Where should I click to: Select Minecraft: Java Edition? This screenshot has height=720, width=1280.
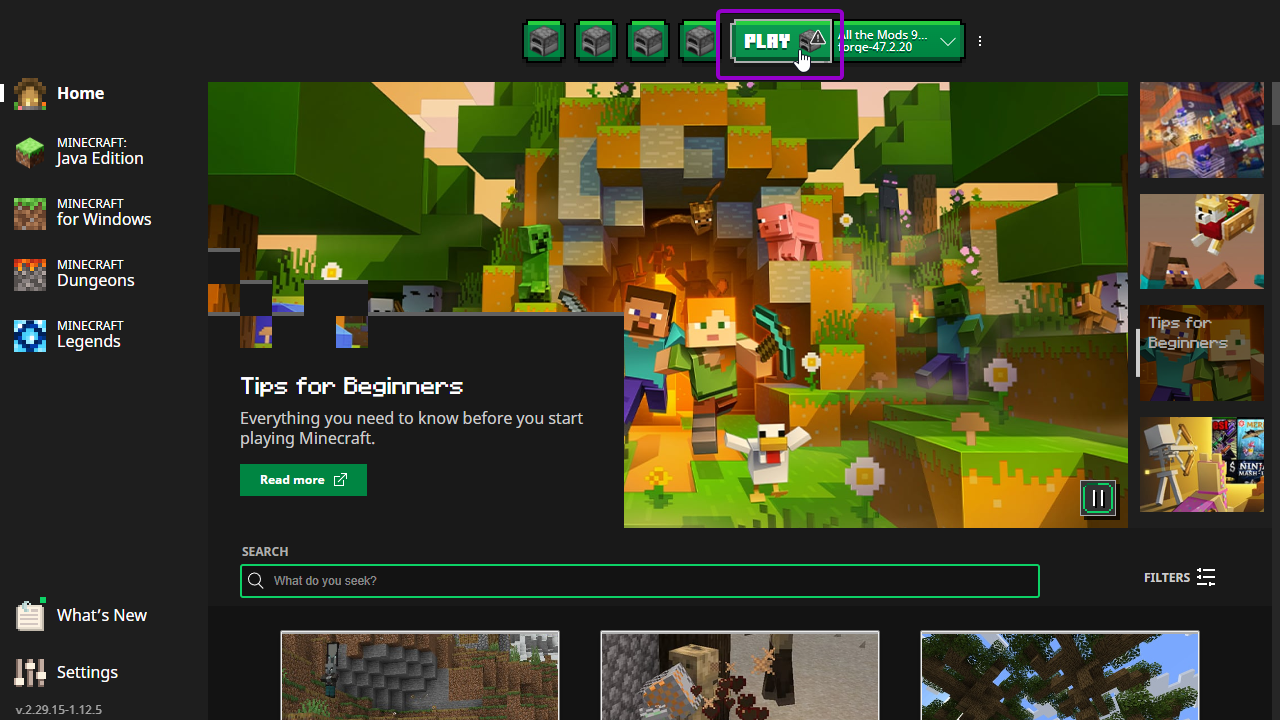point(99,152)
